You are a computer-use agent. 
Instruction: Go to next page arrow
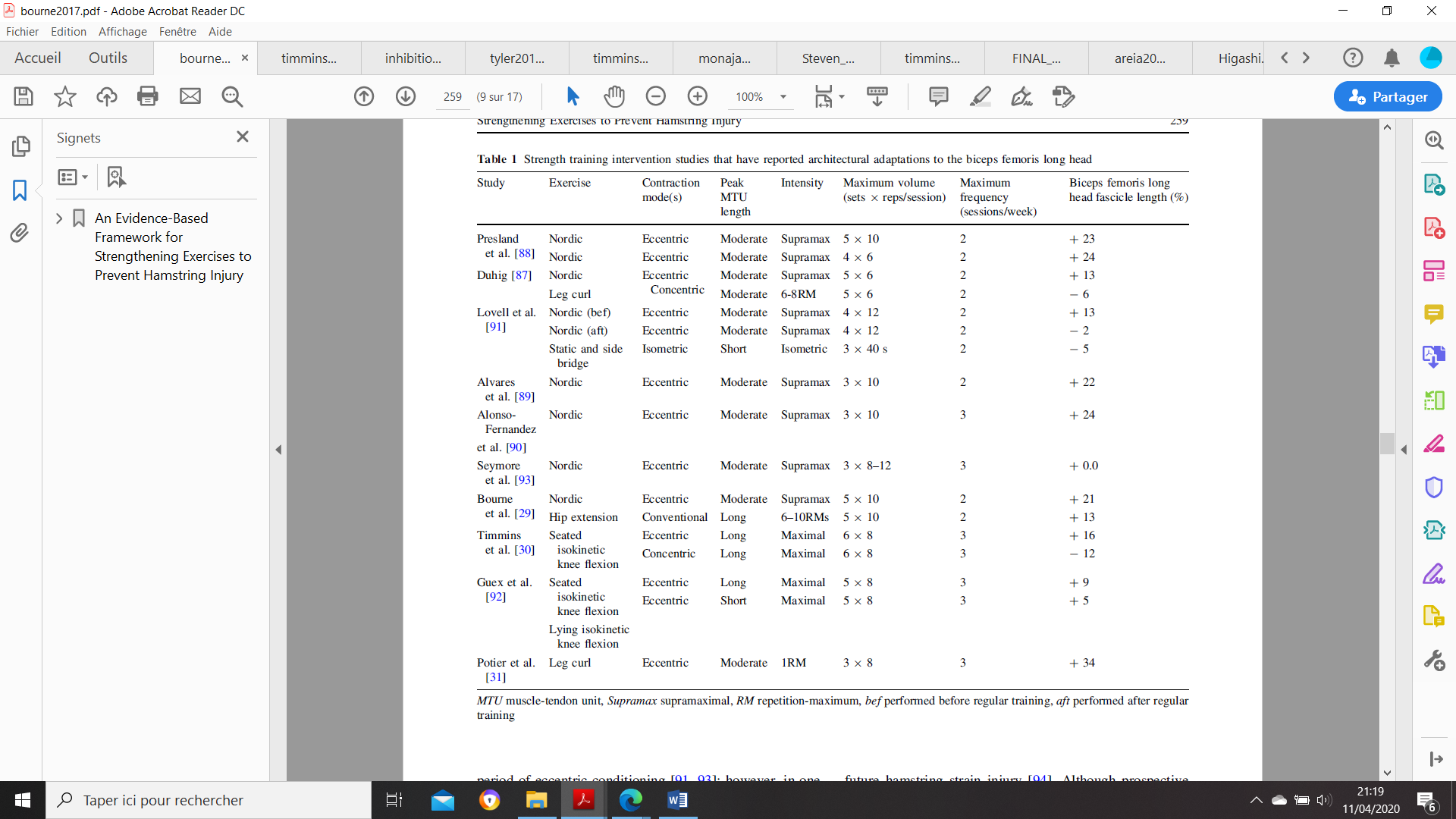[406, 96]
